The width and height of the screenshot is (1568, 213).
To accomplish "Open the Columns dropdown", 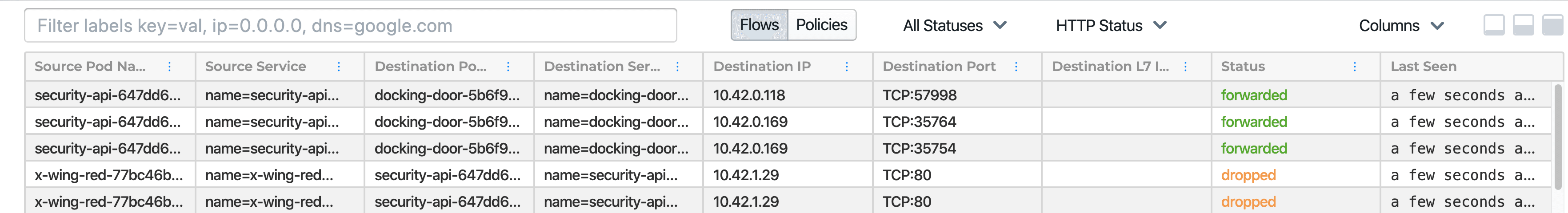I will pos(1401,26).
